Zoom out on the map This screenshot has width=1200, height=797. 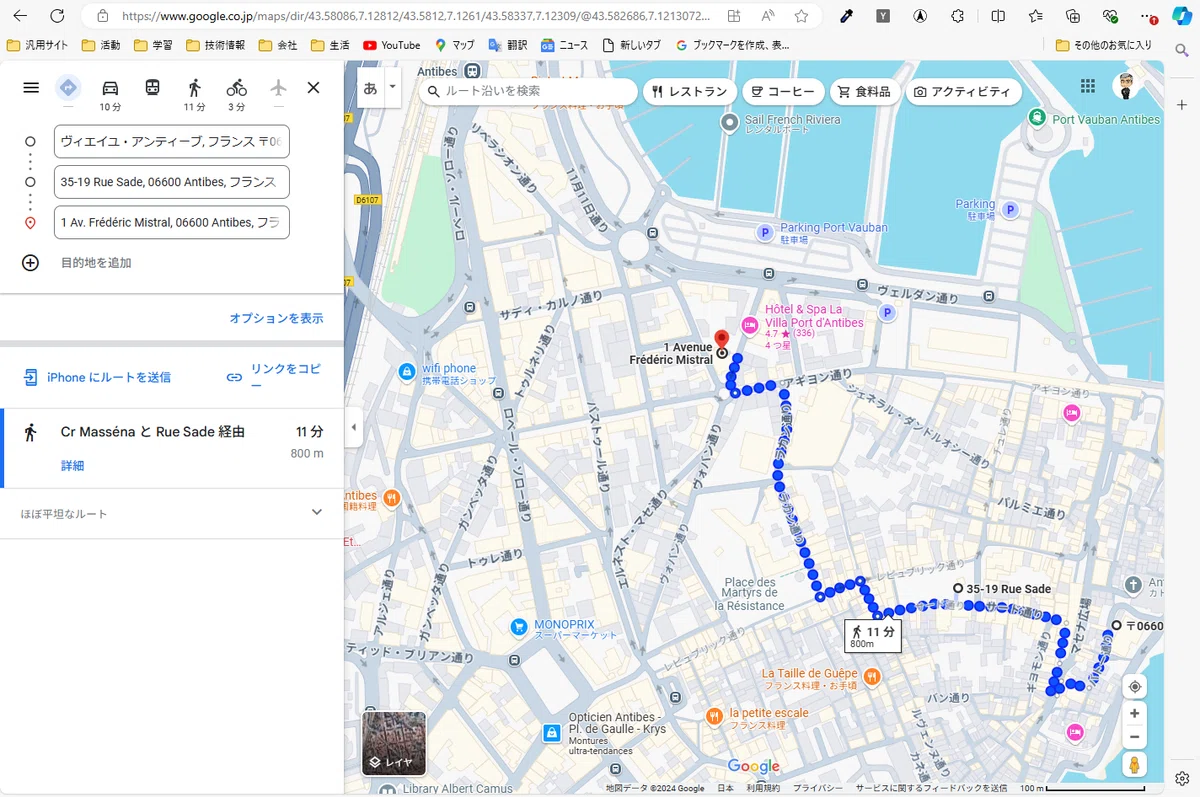(1134, 737)
